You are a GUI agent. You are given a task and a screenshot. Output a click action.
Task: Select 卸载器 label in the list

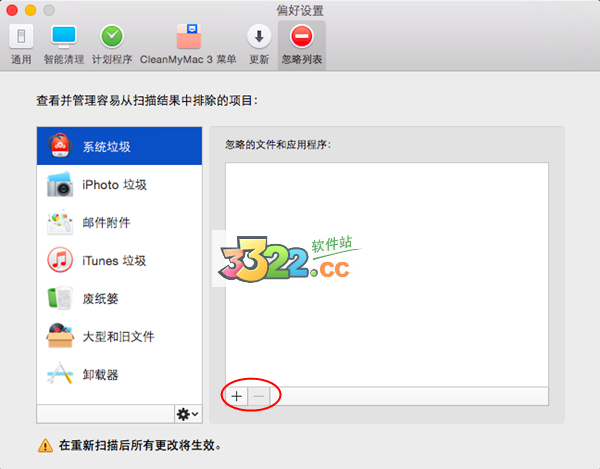coord(100,375)
